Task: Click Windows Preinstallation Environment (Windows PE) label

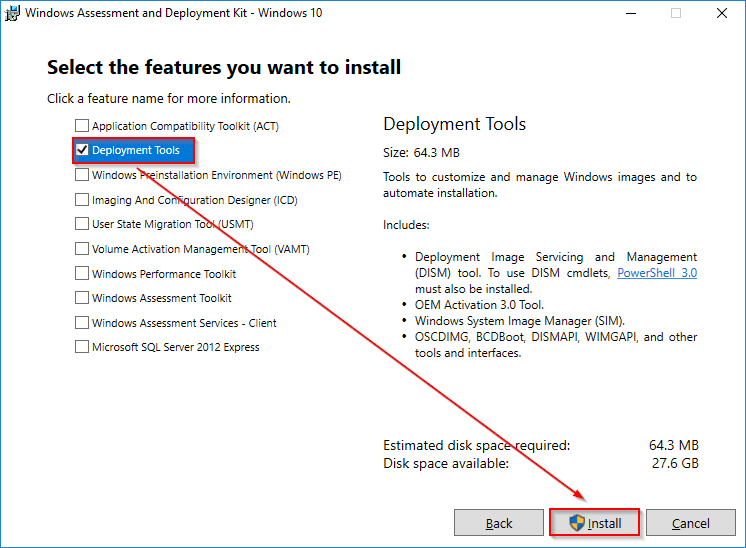Action: 216,175
